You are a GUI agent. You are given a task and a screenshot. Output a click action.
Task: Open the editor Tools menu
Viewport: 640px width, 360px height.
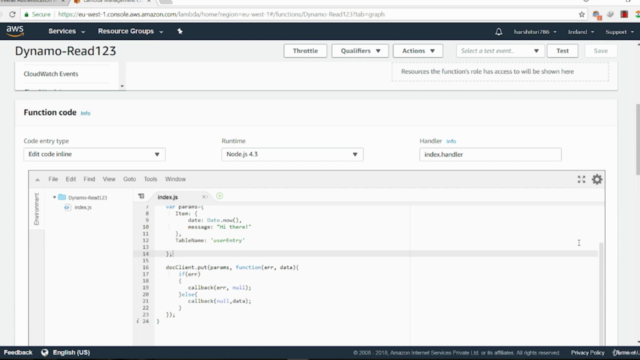point(150,179)
